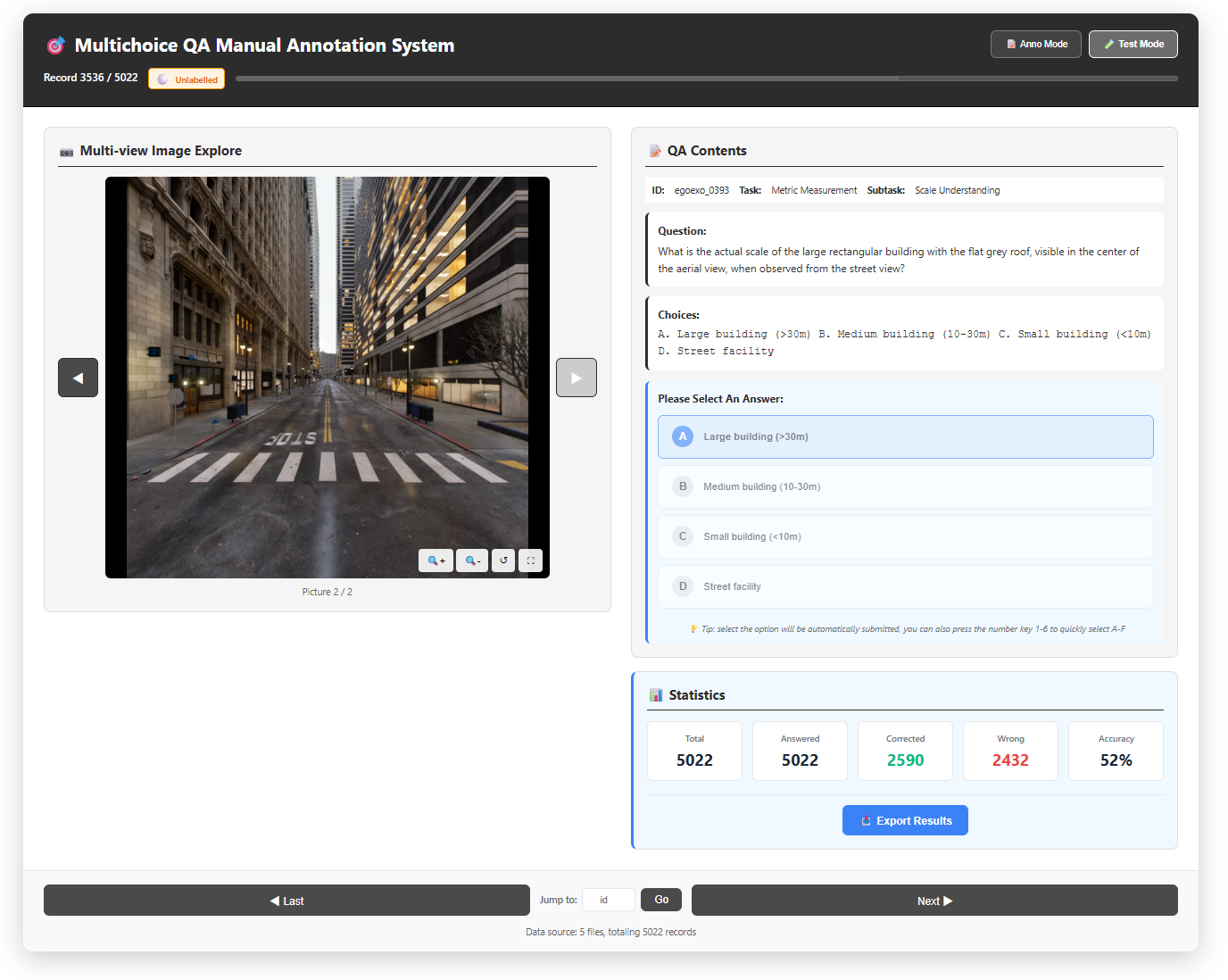1228x980 pixels.
Task: Zoom in on the street view image
Action: [x=436, y=561]
